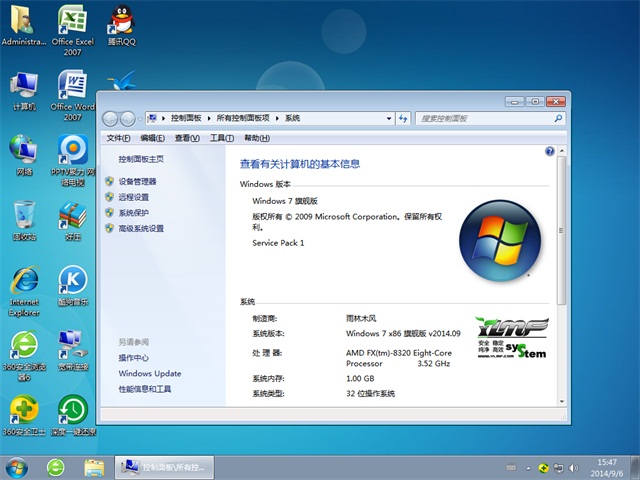Open 操作中心 link

(133, 358)
